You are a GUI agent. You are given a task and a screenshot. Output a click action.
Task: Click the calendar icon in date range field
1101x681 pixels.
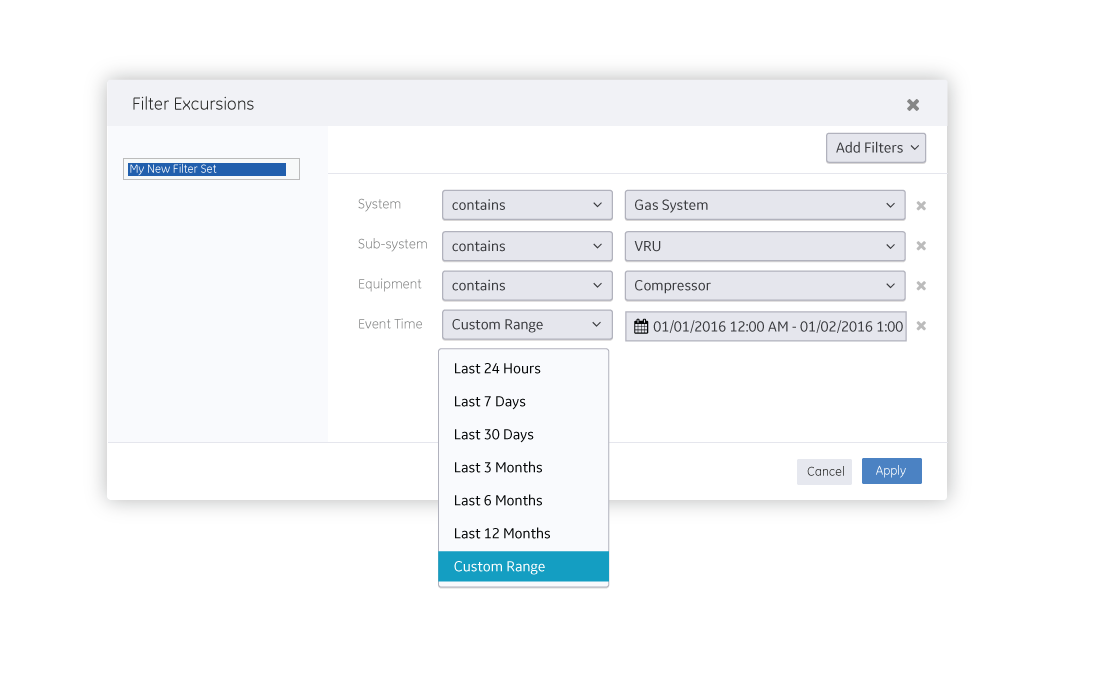[x=641, y=326]
